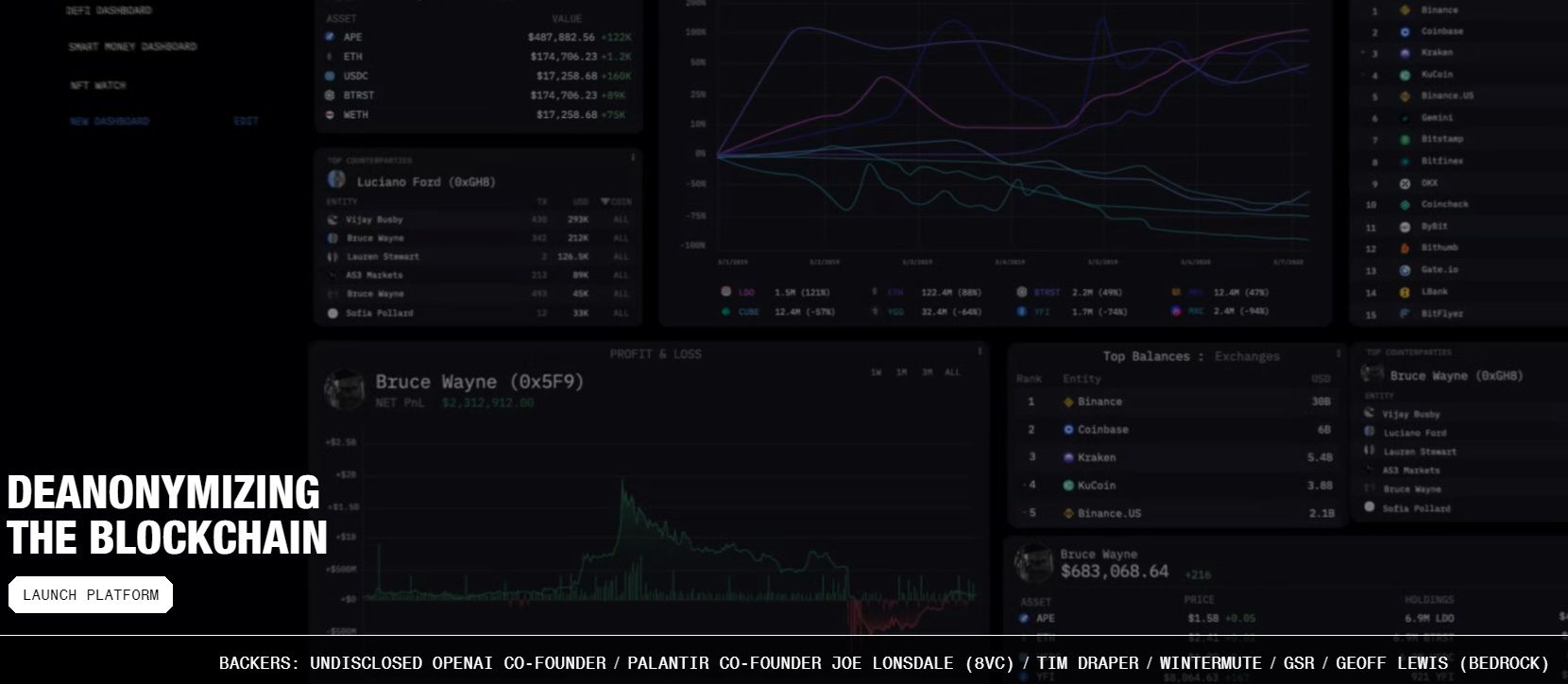This screenshot has width=1568, height=684.
Task: Select the ALL time range in Profit & Loss
Action: [x=952, y=372]
